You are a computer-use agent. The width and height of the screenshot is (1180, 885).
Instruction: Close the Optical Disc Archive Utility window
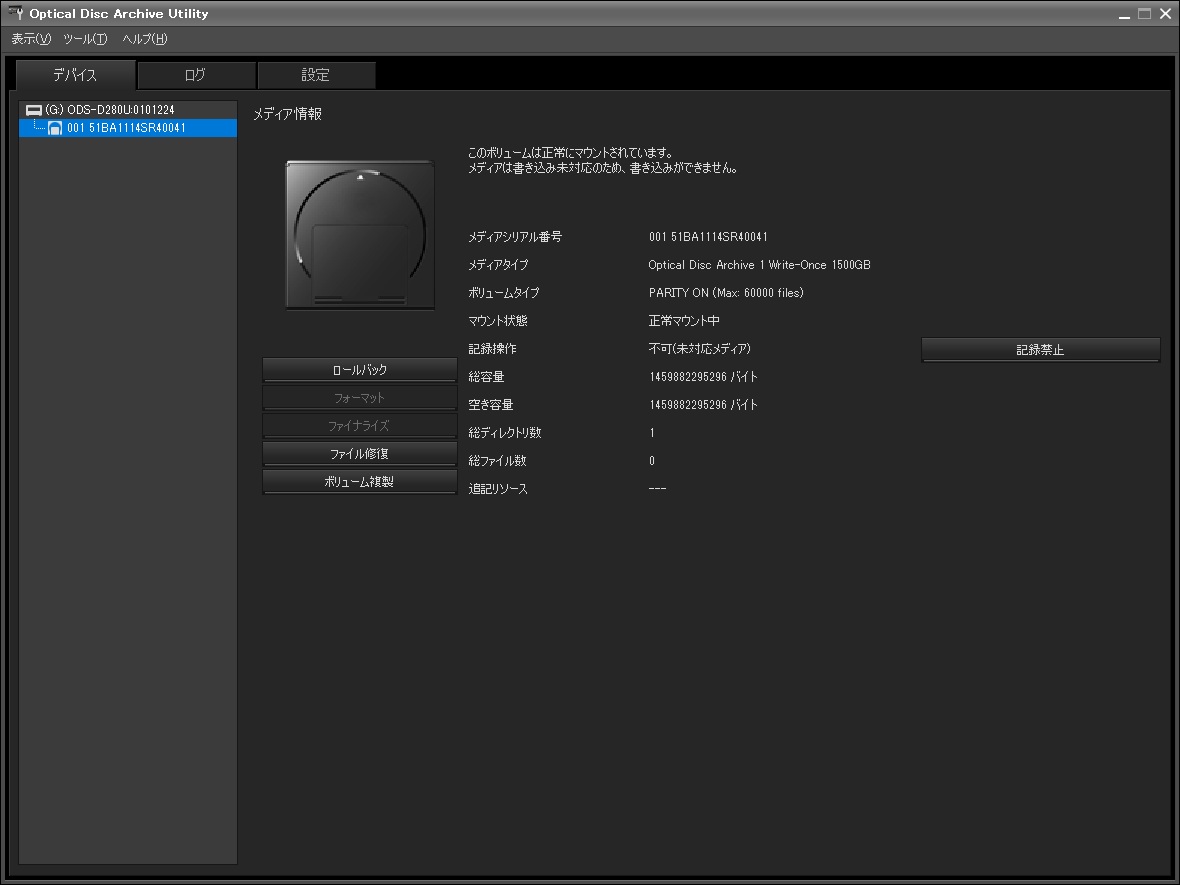pos(1166,14)
